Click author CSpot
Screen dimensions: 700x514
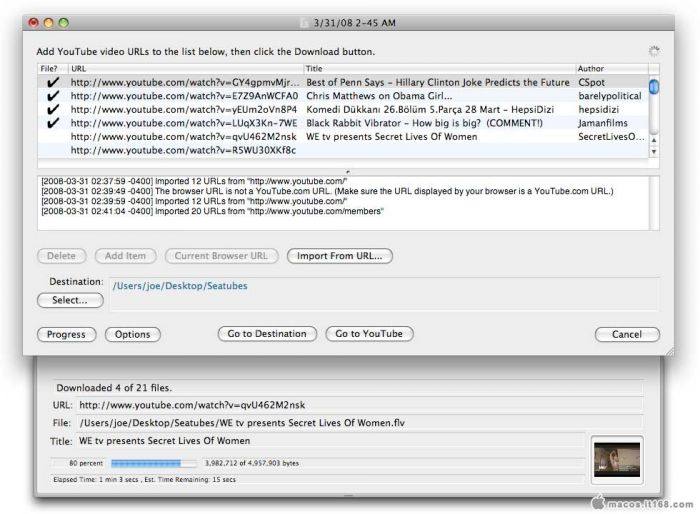pos(592,83)
